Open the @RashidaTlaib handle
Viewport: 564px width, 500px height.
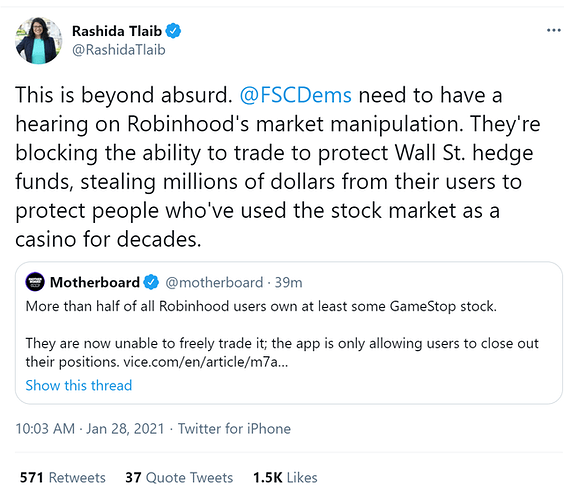[119, 50]
